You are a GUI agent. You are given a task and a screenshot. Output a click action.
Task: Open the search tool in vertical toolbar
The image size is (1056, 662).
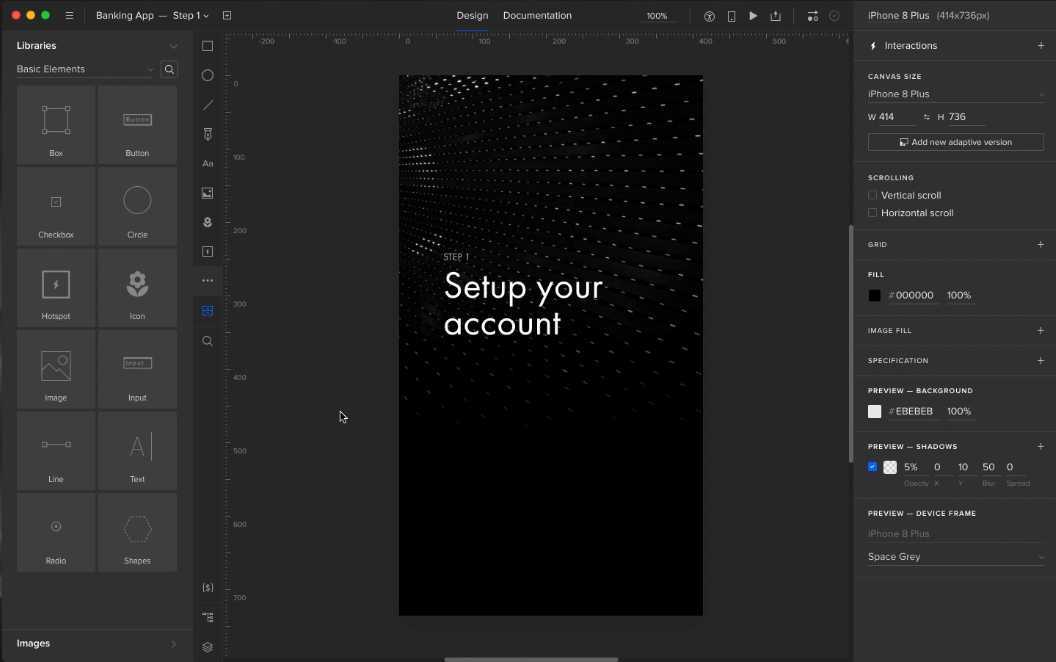[207, 341]
